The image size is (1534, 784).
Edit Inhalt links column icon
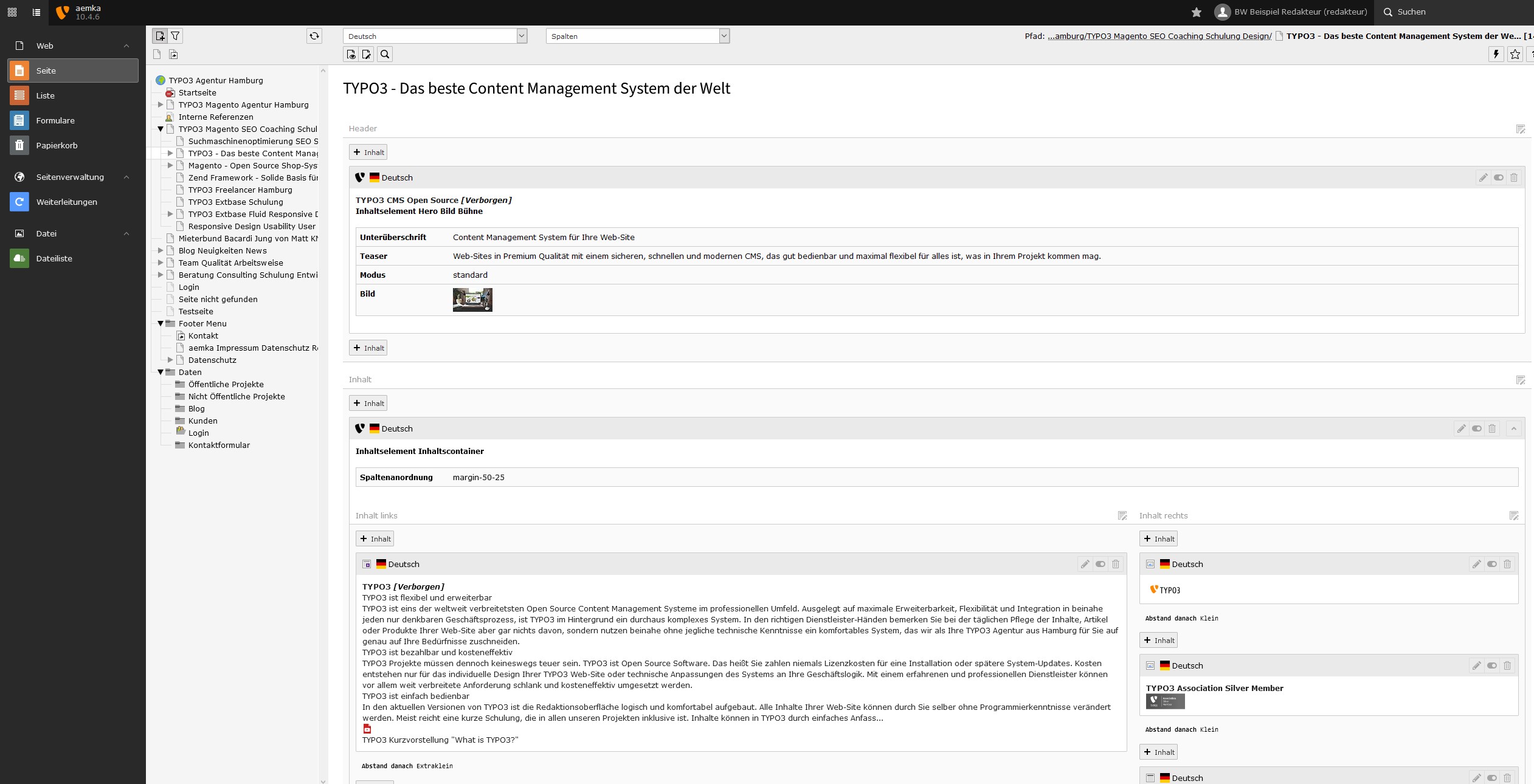pyautogui.click(x=1122, y=516)
